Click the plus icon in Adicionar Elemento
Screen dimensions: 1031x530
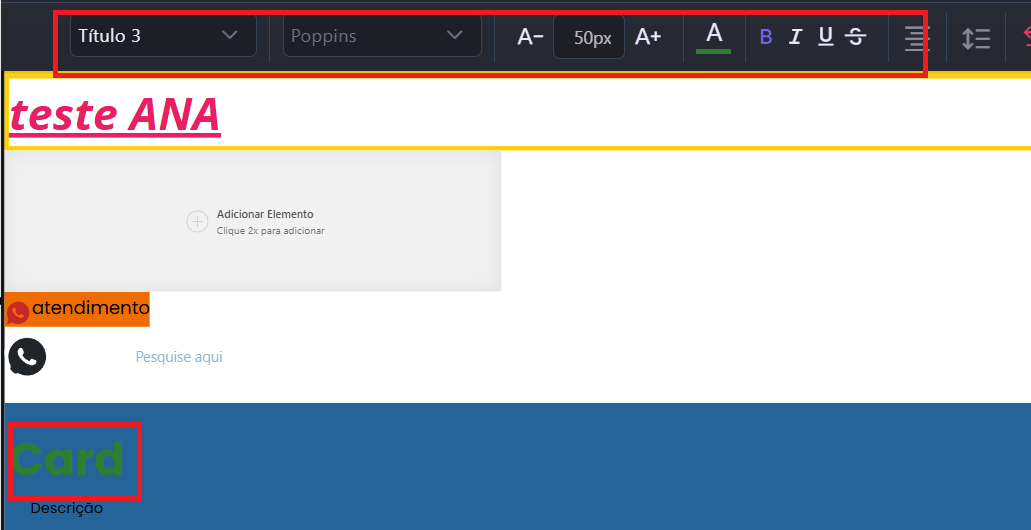click(x=198, y=222)
